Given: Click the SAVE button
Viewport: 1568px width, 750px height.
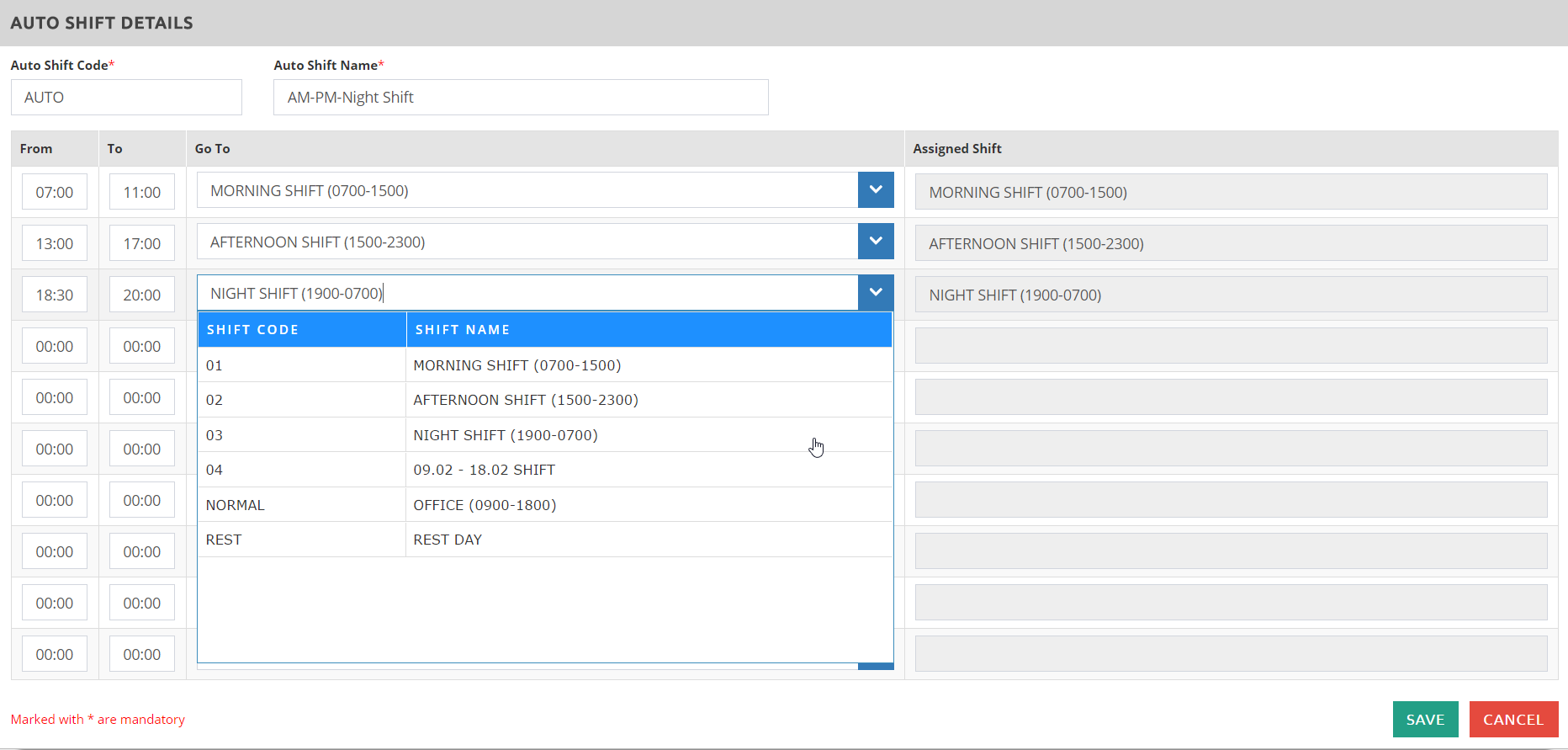Looking at the screenshot, I should [x=1425, y=720].
